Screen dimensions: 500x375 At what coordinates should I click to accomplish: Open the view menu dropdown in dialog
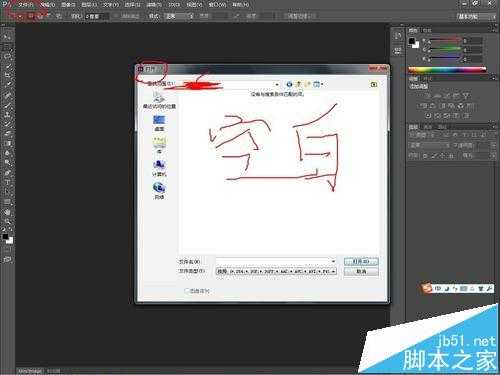(318, 84)
